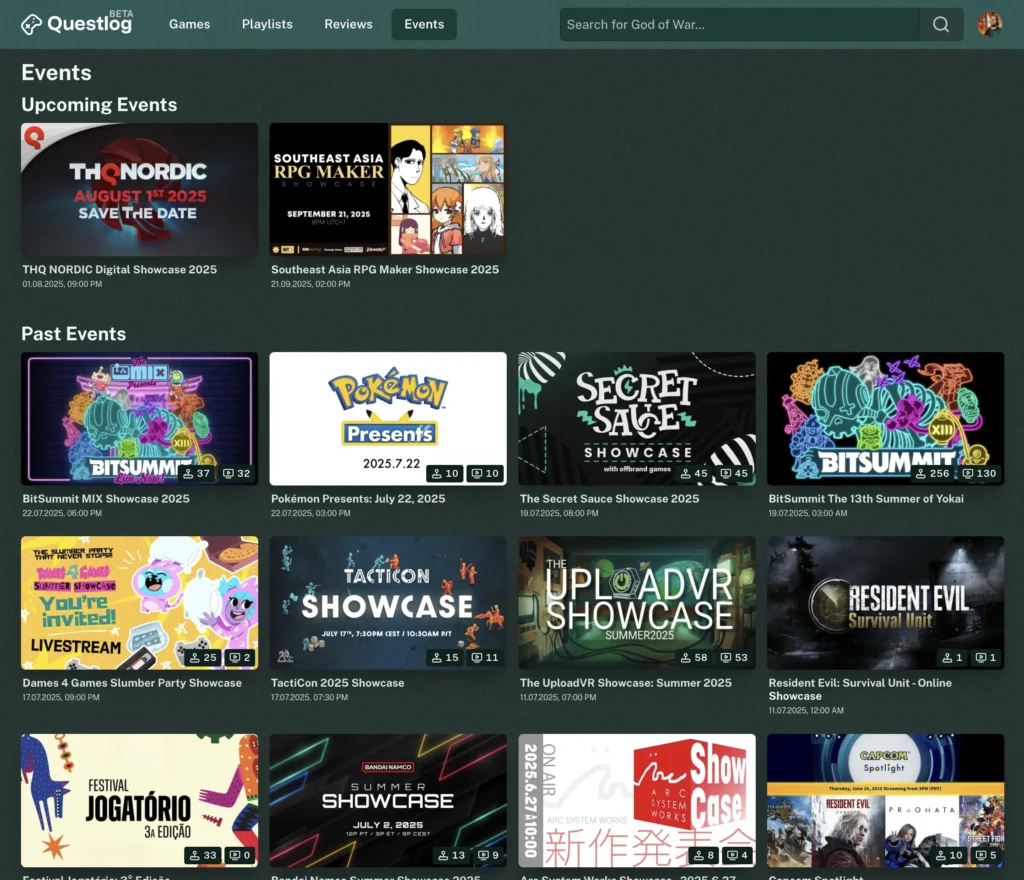Click the Questlog controller logo

[31, 25]
